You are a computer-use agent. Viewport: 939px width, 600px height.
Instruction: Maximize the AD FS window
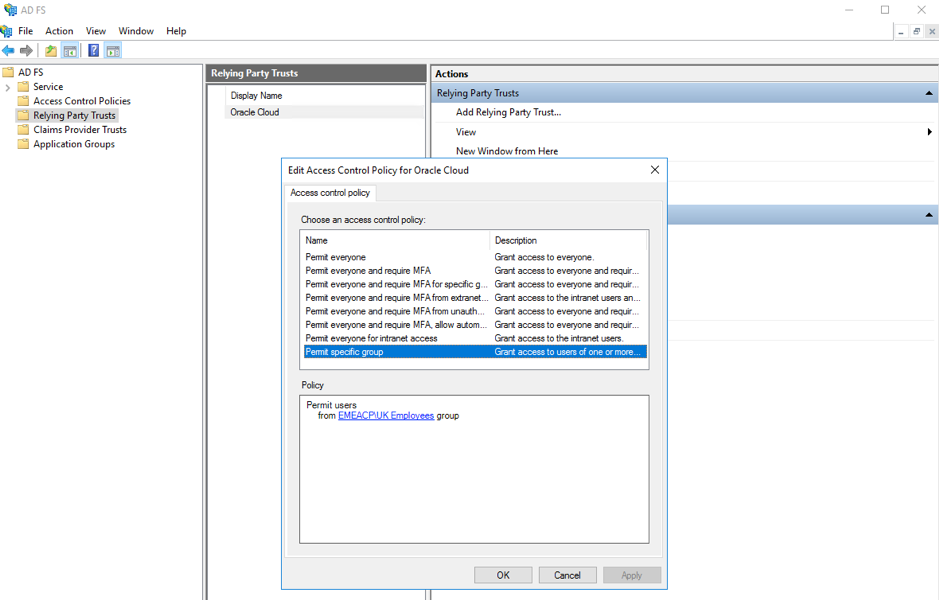(x=885, y=10)
